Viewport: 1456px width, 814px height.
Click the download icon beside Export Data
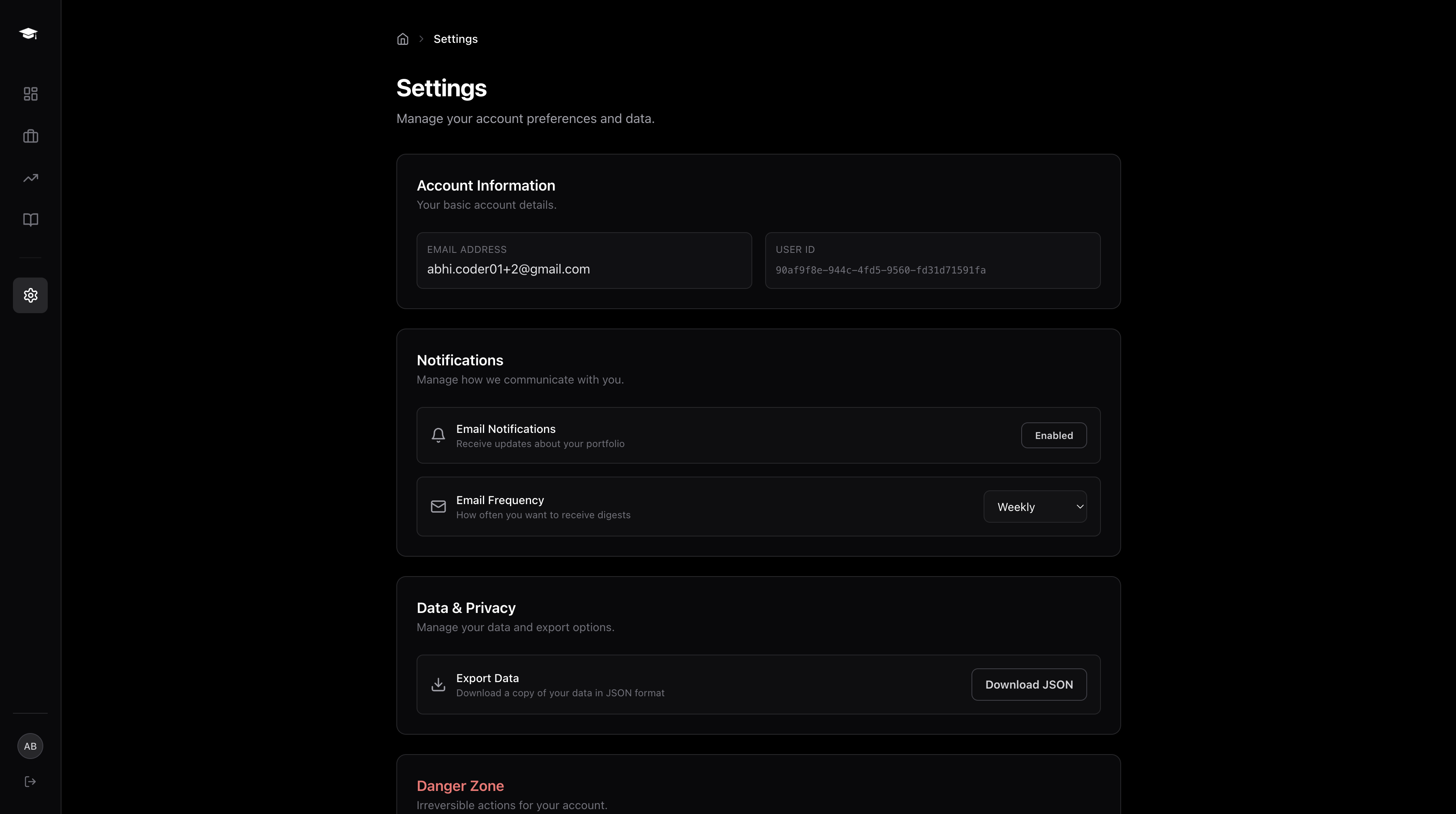coord(438,685)
